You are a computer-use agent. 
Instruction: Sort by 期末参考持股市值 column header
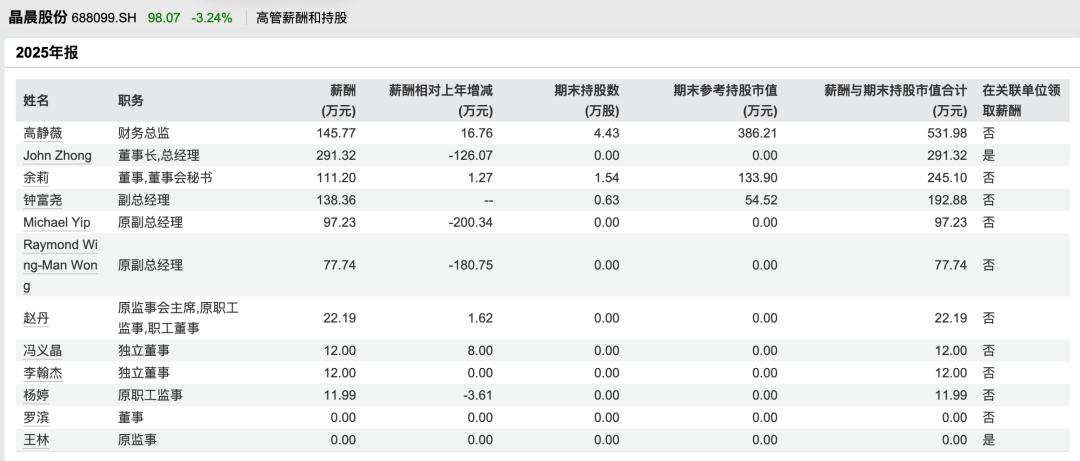[x=725, y=101]
